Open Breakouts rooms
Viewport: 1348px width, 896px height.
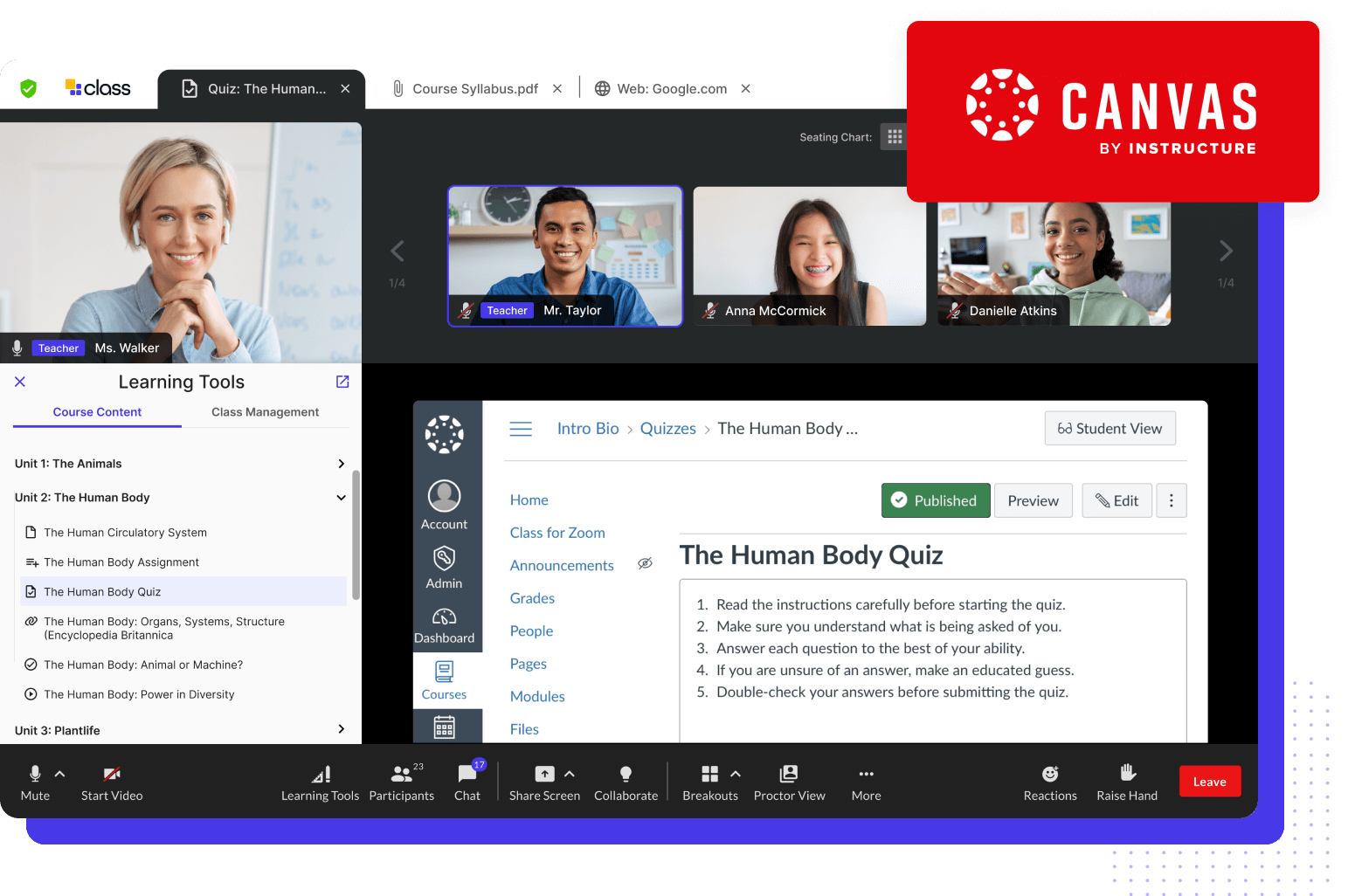pyautogui.click(x=710, y=782)
